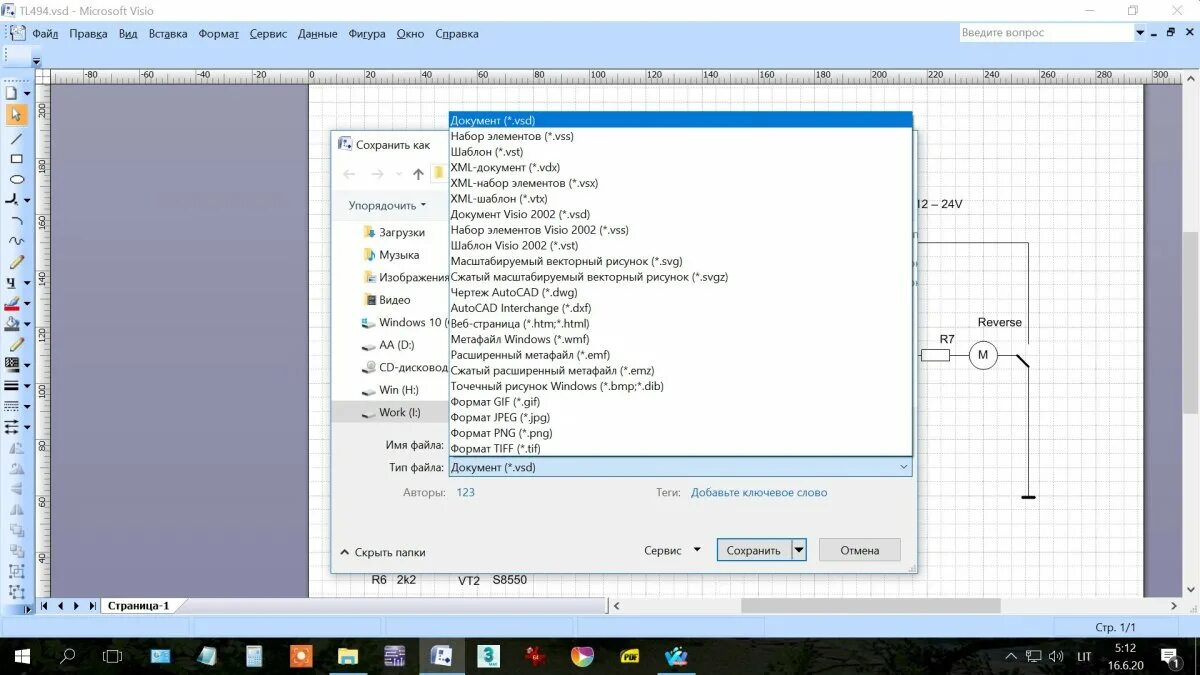The width and height of the screenshot is (1200, 675).
Task: Select the Ellipse drawing tool
Action: pos(16,180)
